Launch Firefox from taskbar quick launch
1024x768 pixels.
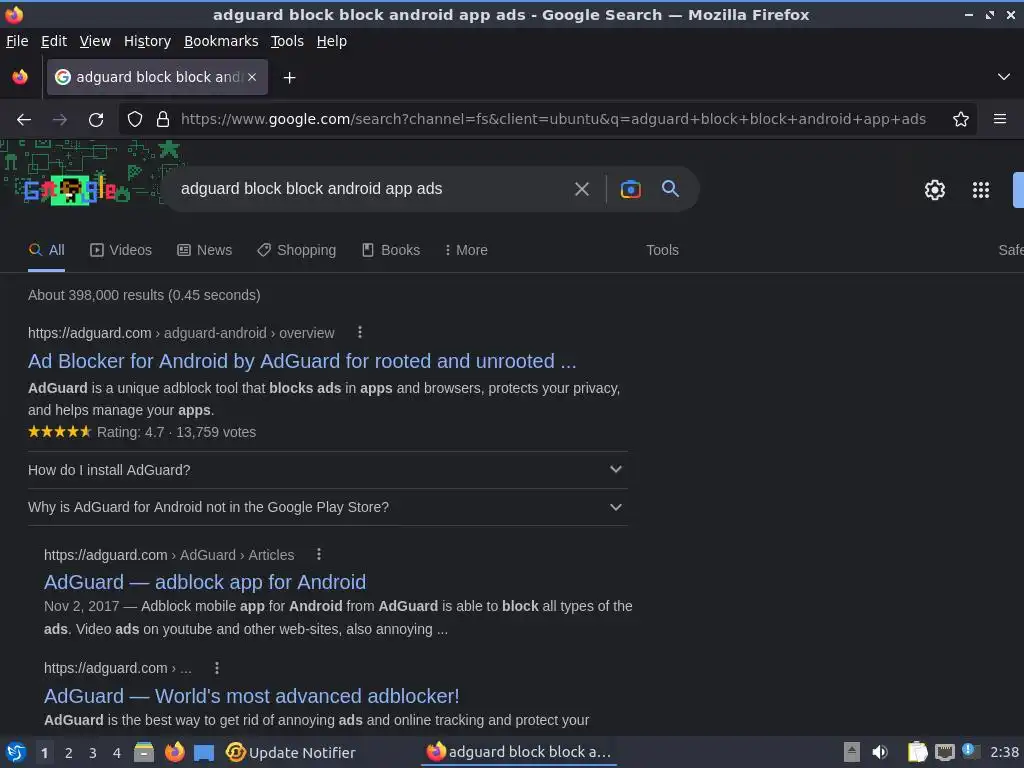point(174,752)
